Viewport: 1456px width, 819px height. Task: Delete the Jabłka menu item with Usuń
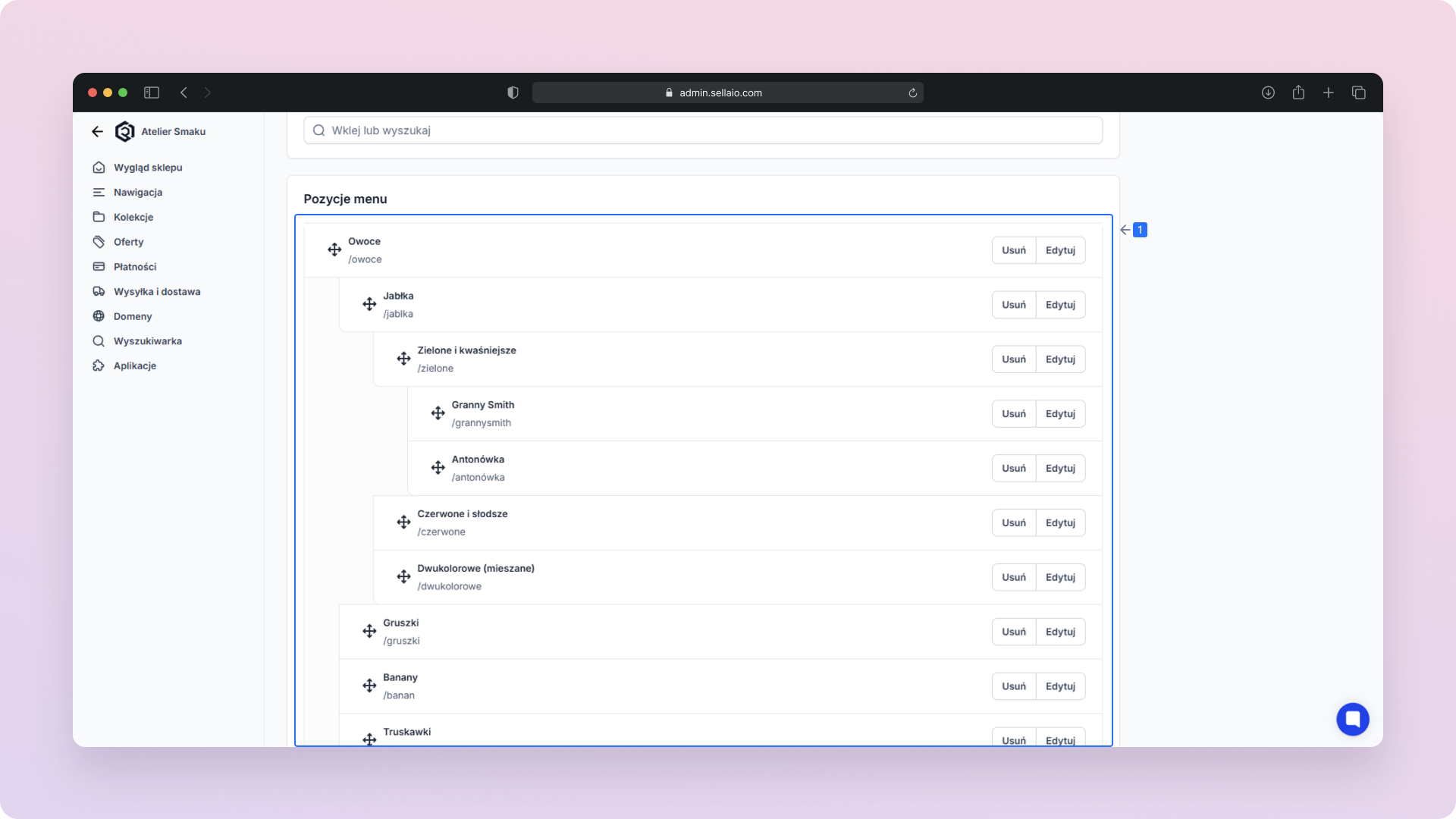click(1013, 305)
